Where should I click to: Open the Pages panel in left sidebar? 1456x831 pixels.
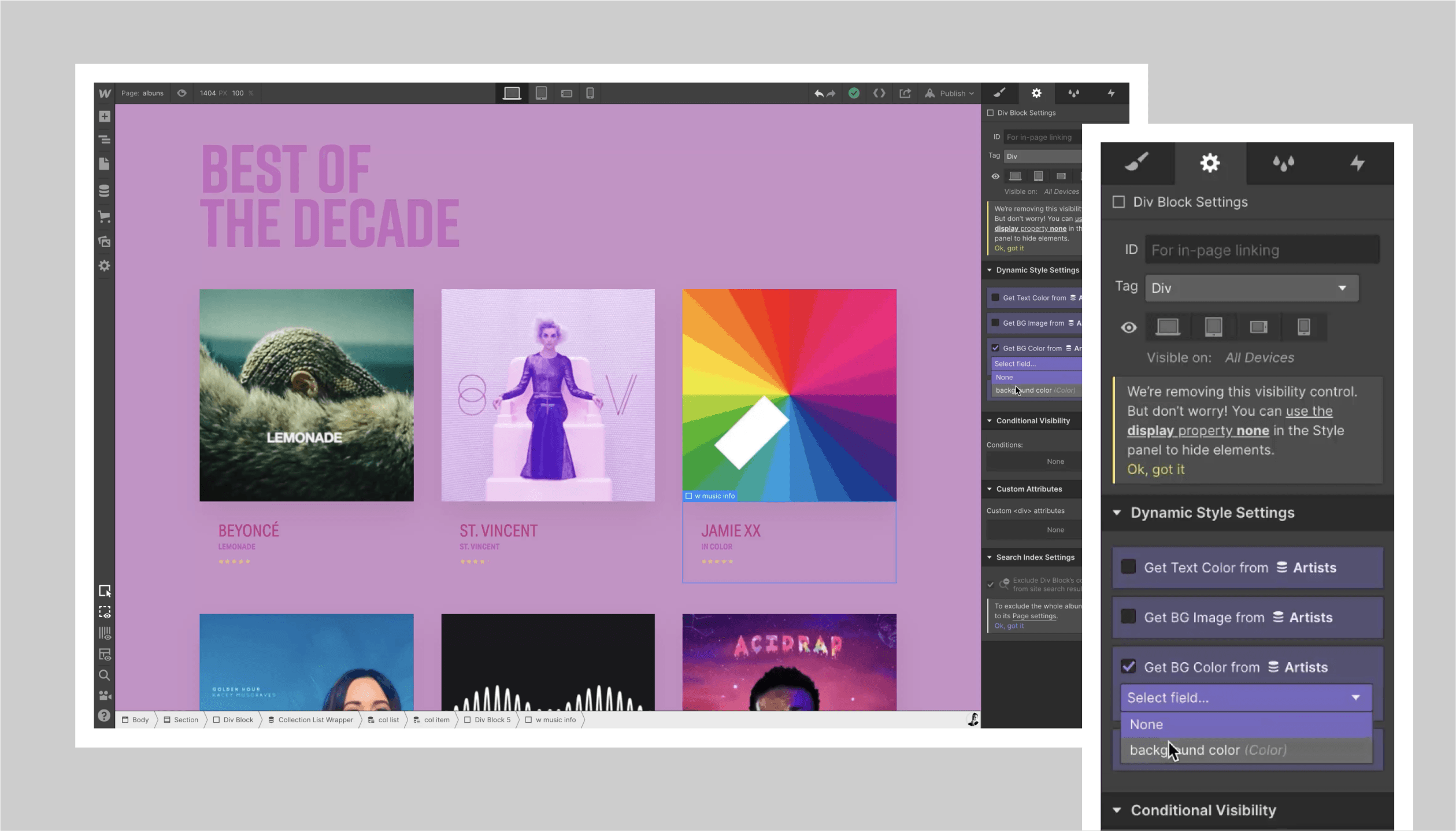click(x=105, y=164)
